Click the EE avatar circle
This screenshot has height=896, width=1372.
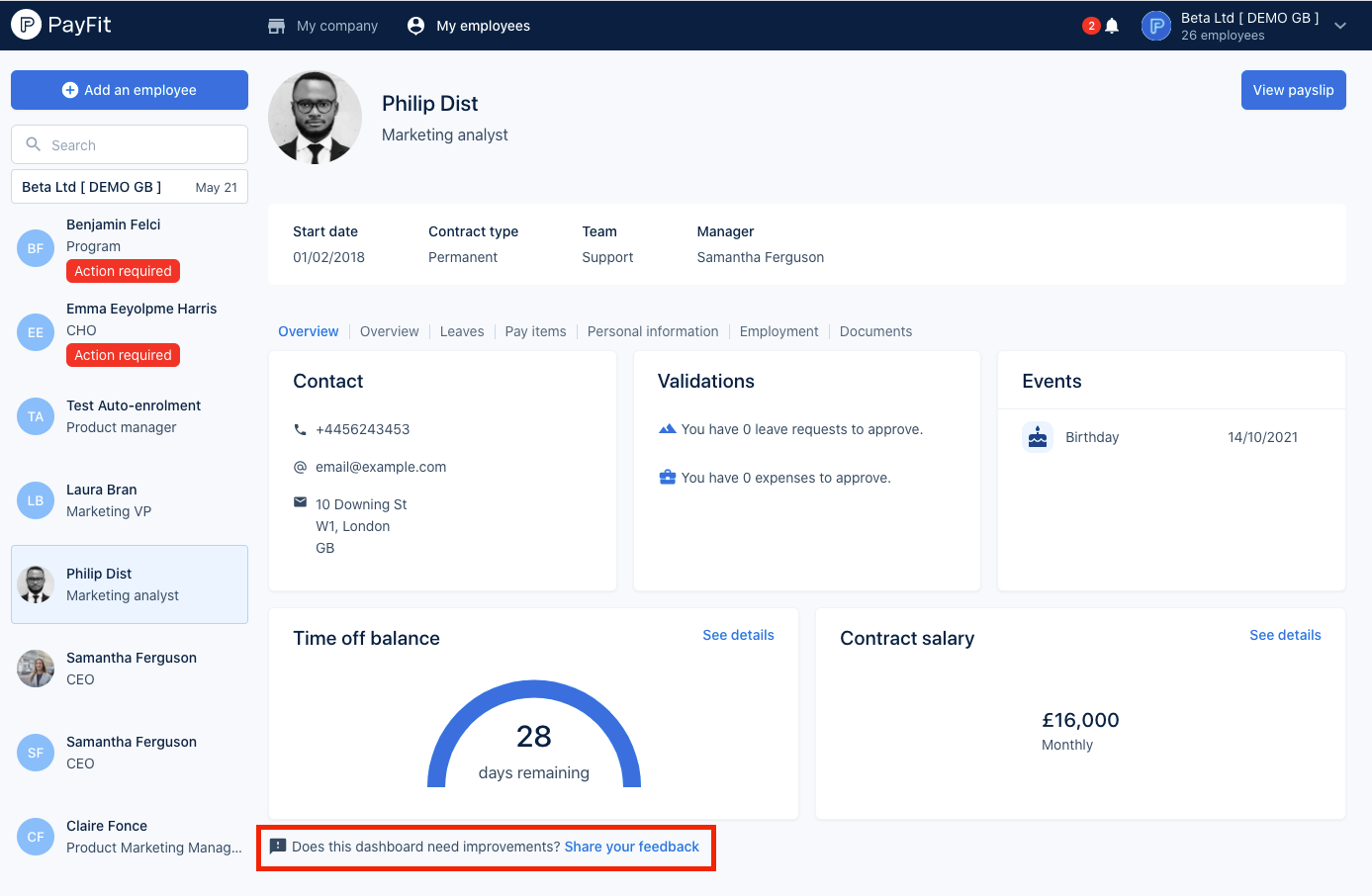coord(36,332)
